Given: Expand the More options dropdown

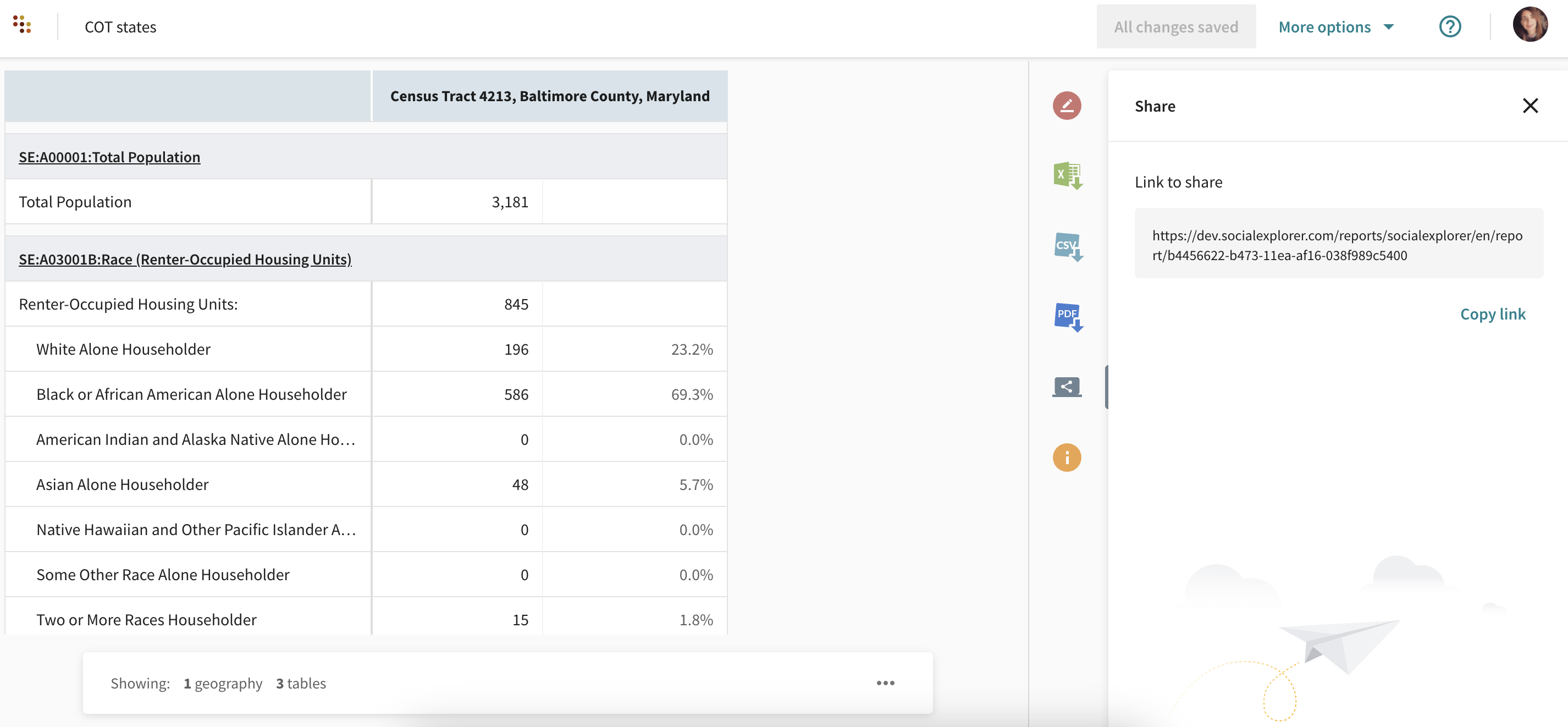Looking at the screenshot, I should (x=1335, y=27).
